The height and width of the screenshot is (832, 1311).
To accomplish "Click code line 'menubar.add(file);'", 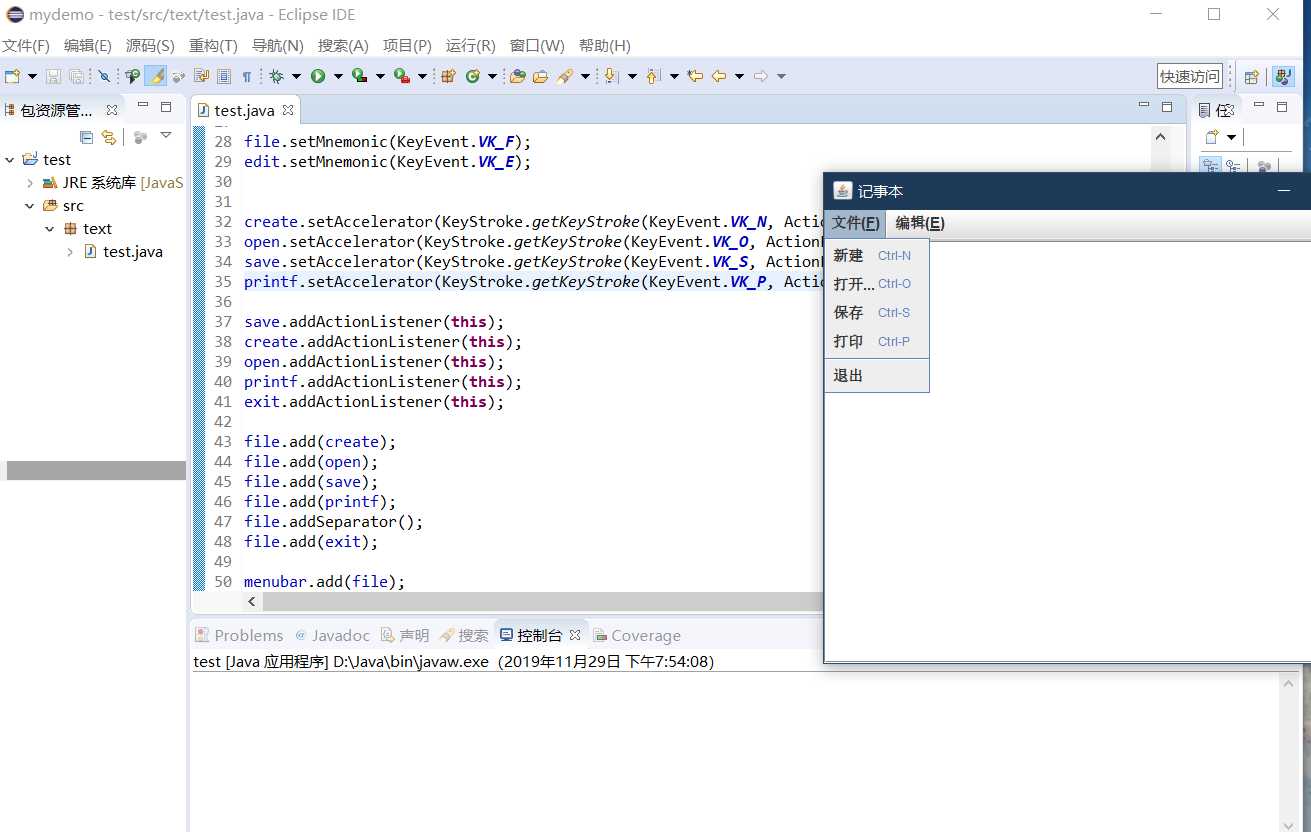I will [x=324, y=581].
